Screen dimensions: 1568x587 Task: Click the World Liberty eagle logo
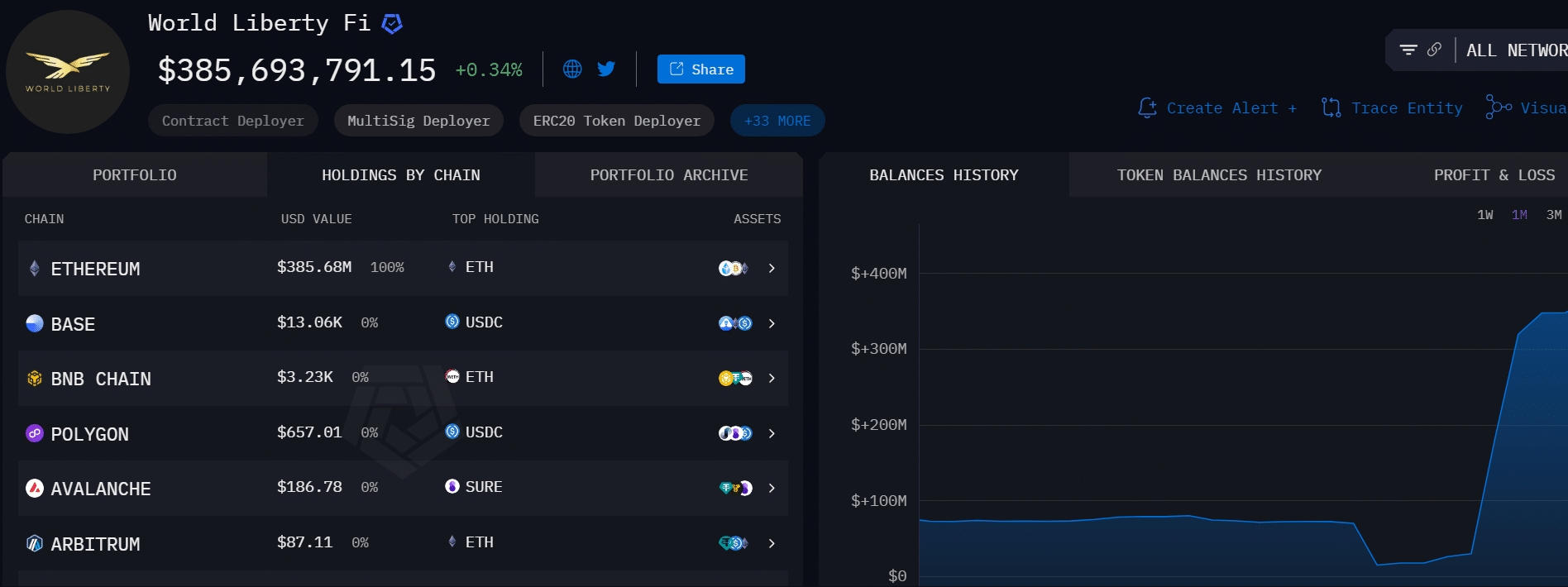68,71
